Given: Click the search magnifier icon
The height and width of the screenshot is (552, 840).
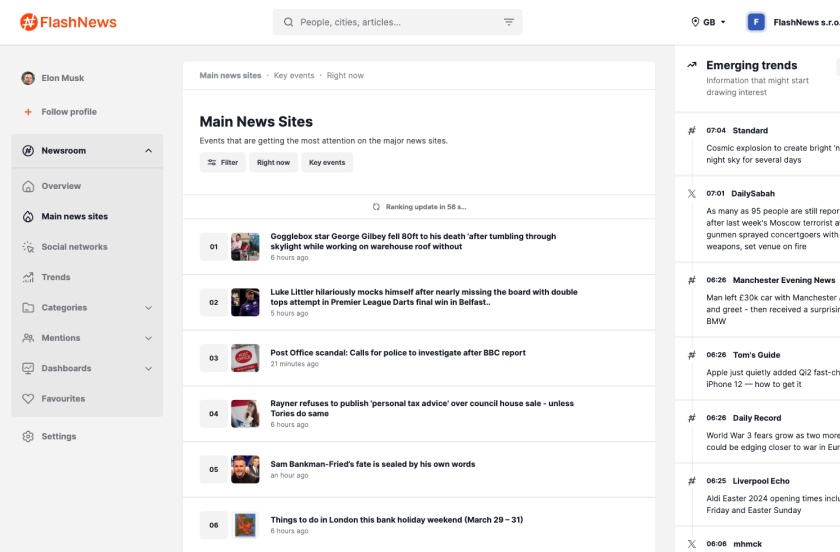Looking at the screenshot, I should click(288, 22).
